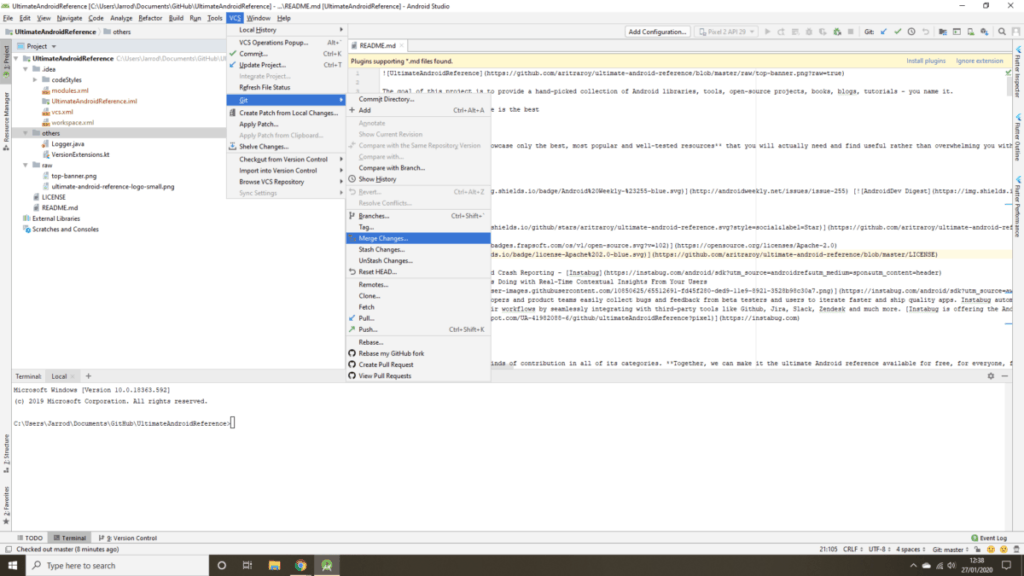The height and width of the screenshot is (576, 1024).
Task: Open Android Studio from the Windows taskbar
Action: click(327, 565)
